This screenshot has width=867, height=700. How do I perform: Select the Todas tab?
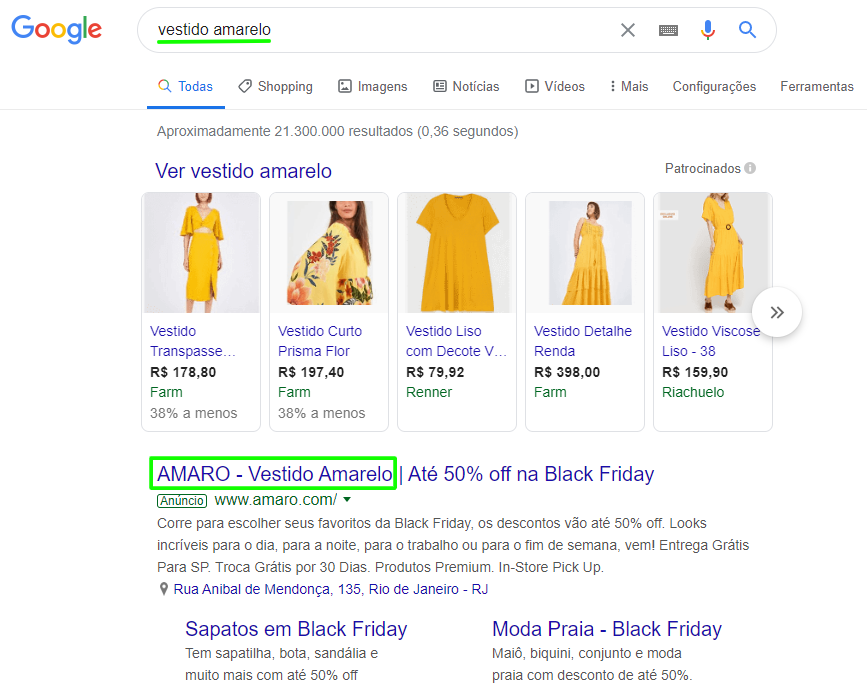(x=185, y=86)
